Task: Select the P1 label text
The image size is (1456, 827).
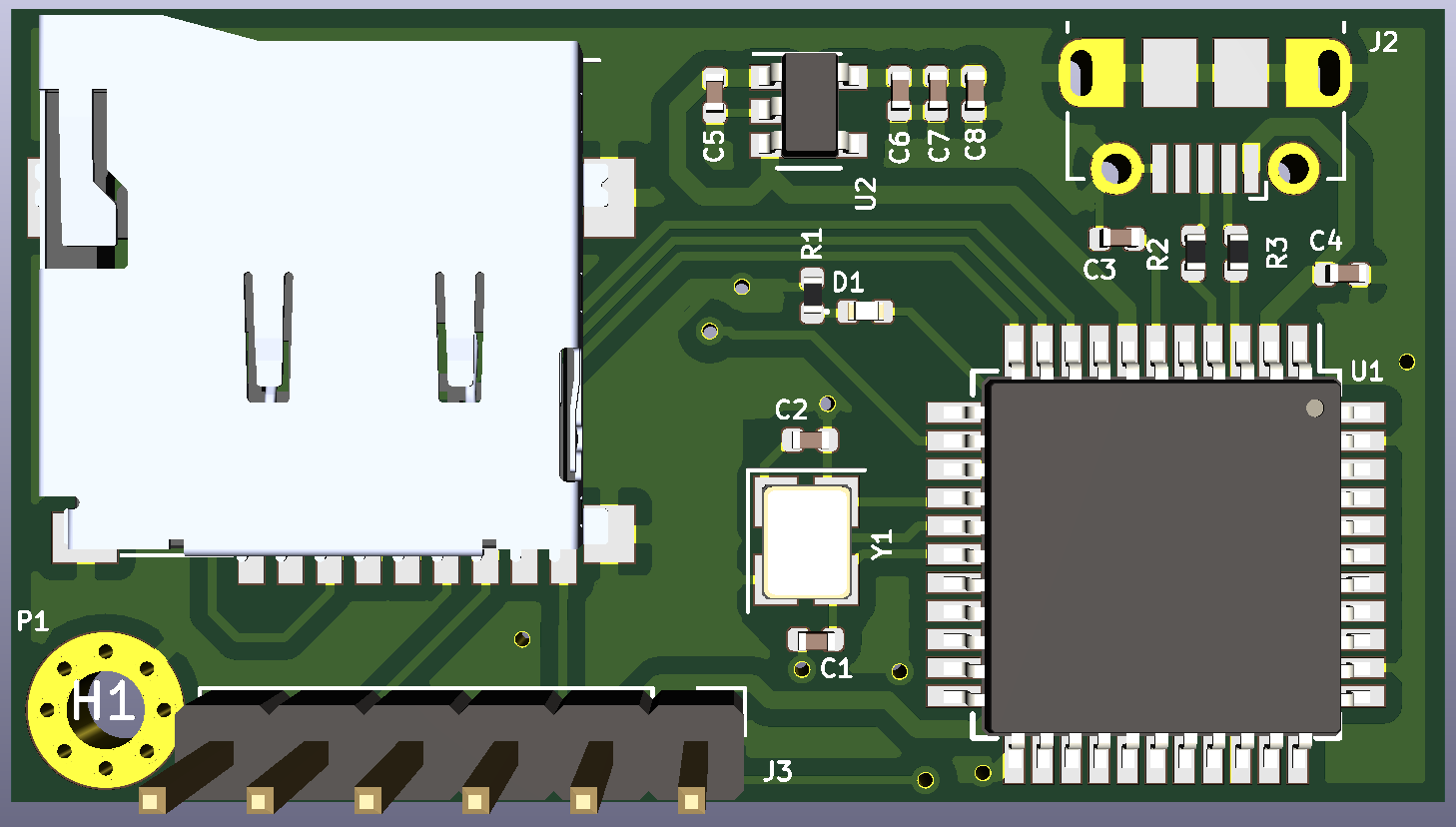Action: point(30,622)
